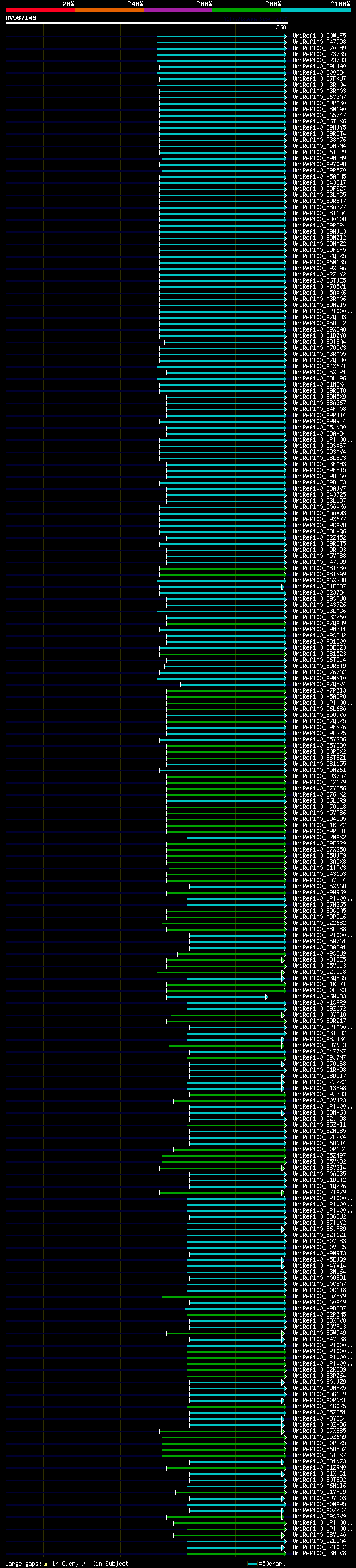Click the last hit UniRef100_C3MCV8
Image resolution: width=356 pixels, height=1568 pixels.
click(x=319, y=1553)
